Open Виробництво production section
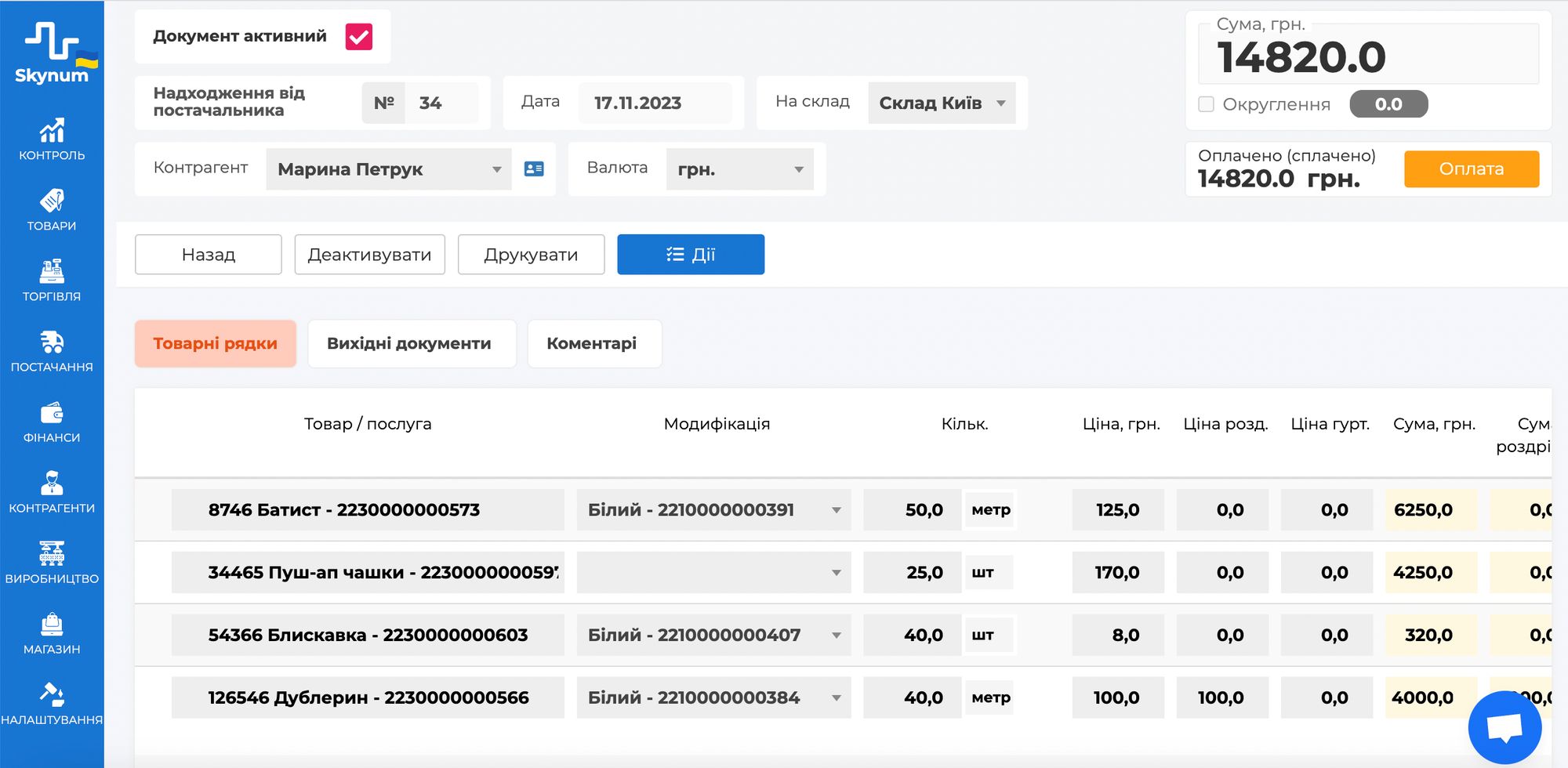 [52, 563]
